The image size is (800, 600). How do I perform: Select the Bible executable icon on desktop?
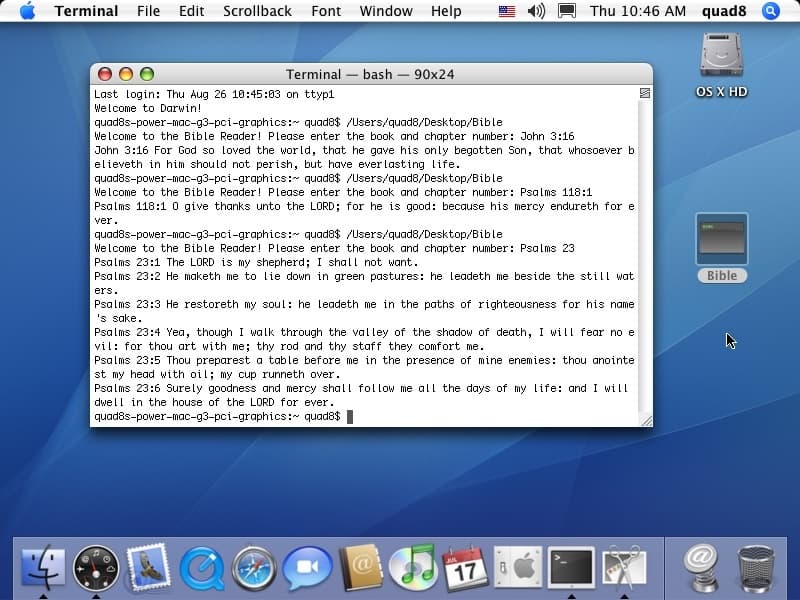721,239
